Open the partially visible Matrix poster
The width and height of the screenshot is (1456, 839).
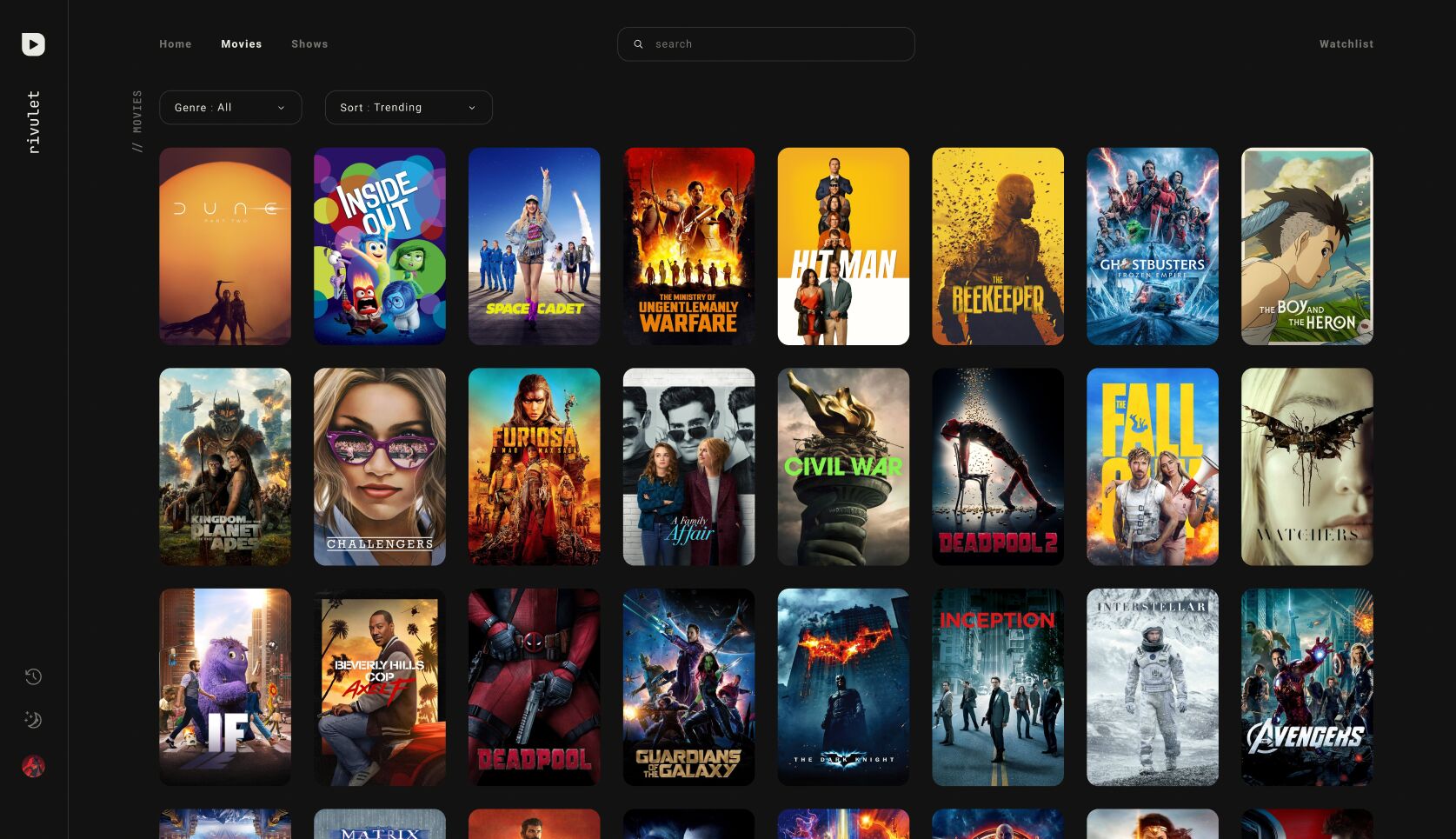380,824
